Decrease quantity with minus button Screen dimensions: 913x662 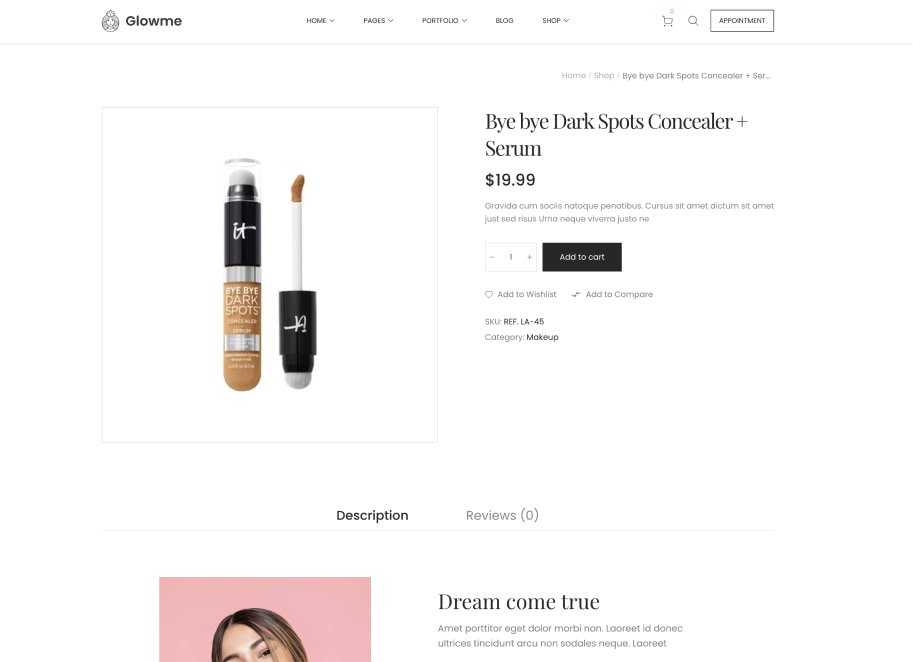492,257
